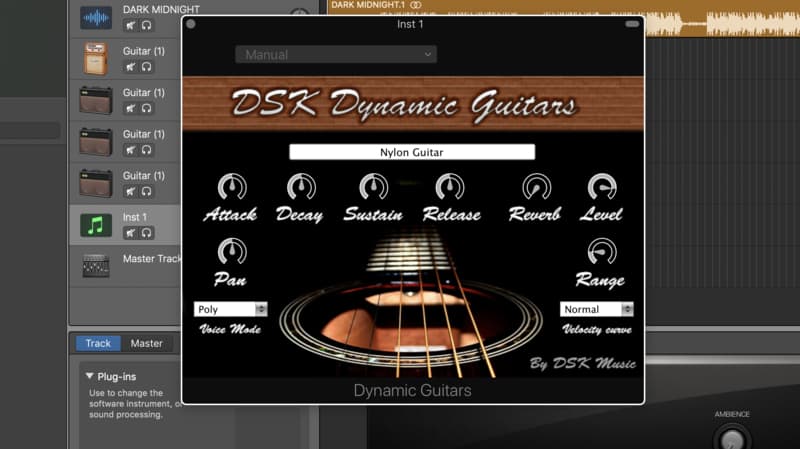Click the Voice Mode stepper arrows

coord(261,309)
